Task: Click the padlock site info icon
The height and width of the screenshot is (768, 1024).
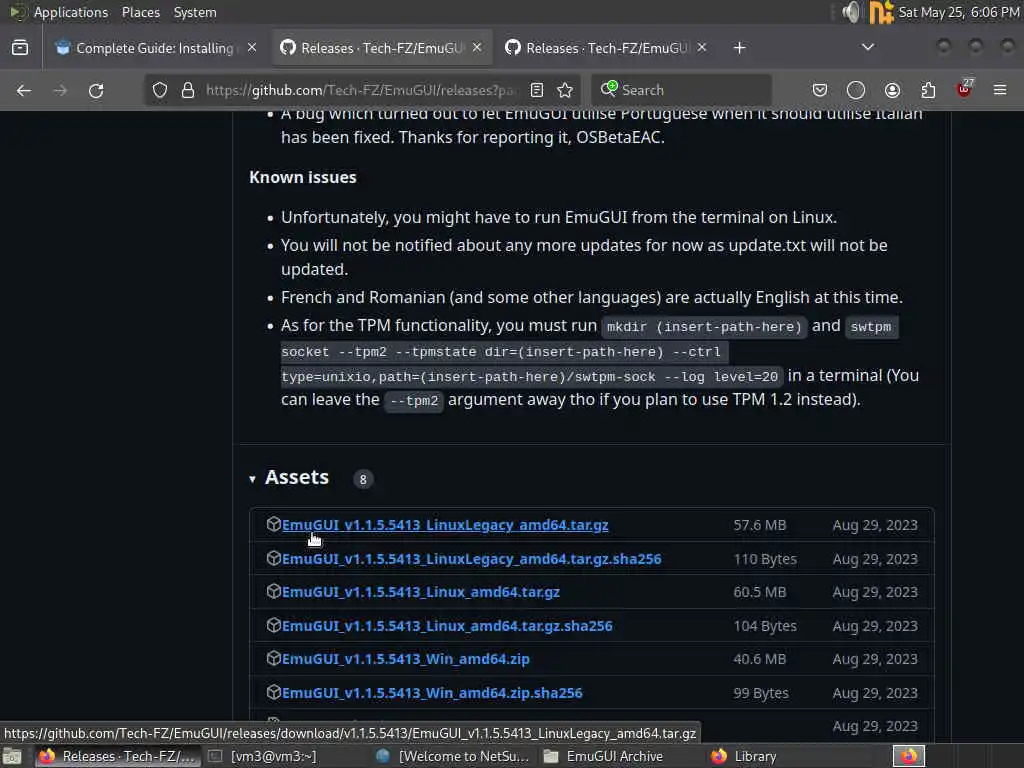Action: [187, 90]
